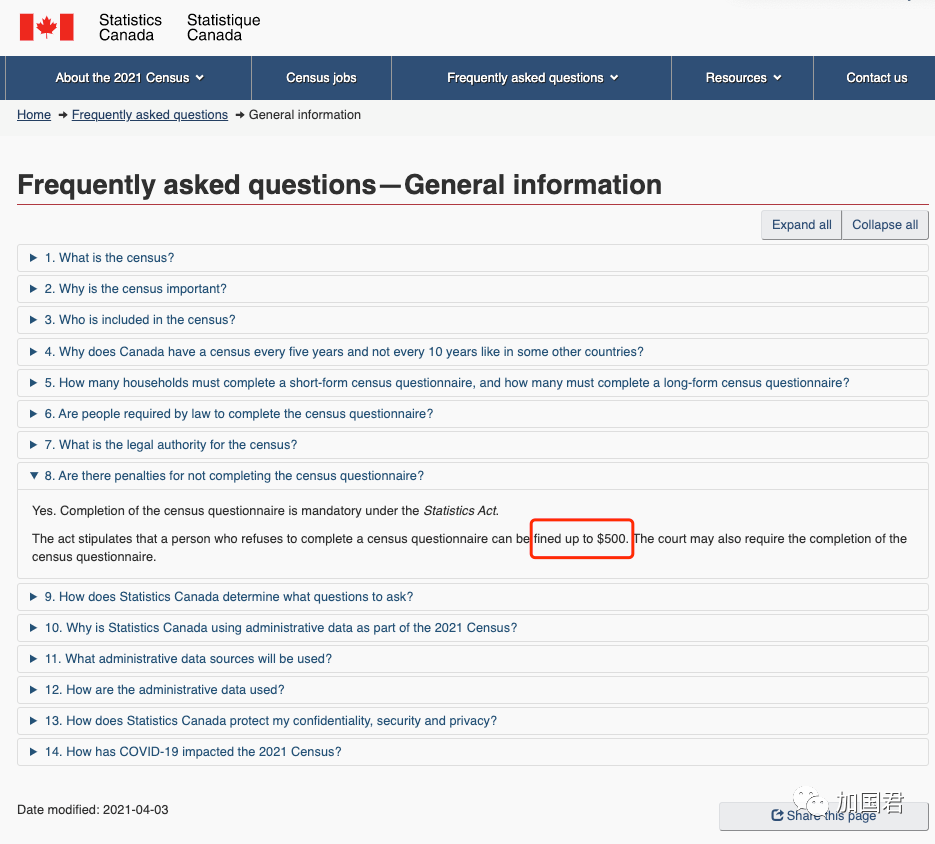935x844 pixels.
Task: Click the Home breadcrumb link
Action: (x=34, y=115)
